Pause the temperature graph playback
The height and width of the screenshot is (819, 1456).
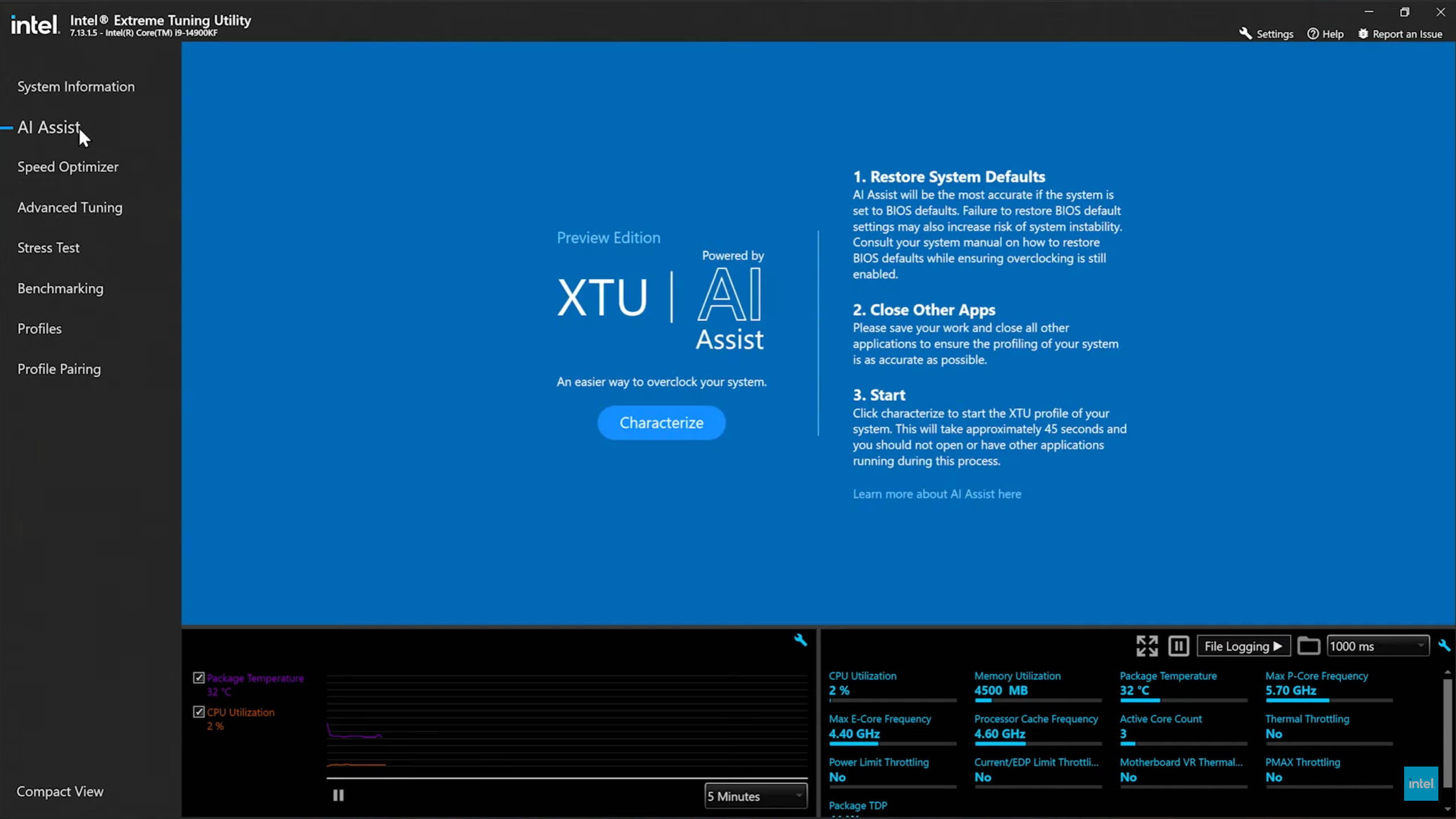click(x=338, y=795)
